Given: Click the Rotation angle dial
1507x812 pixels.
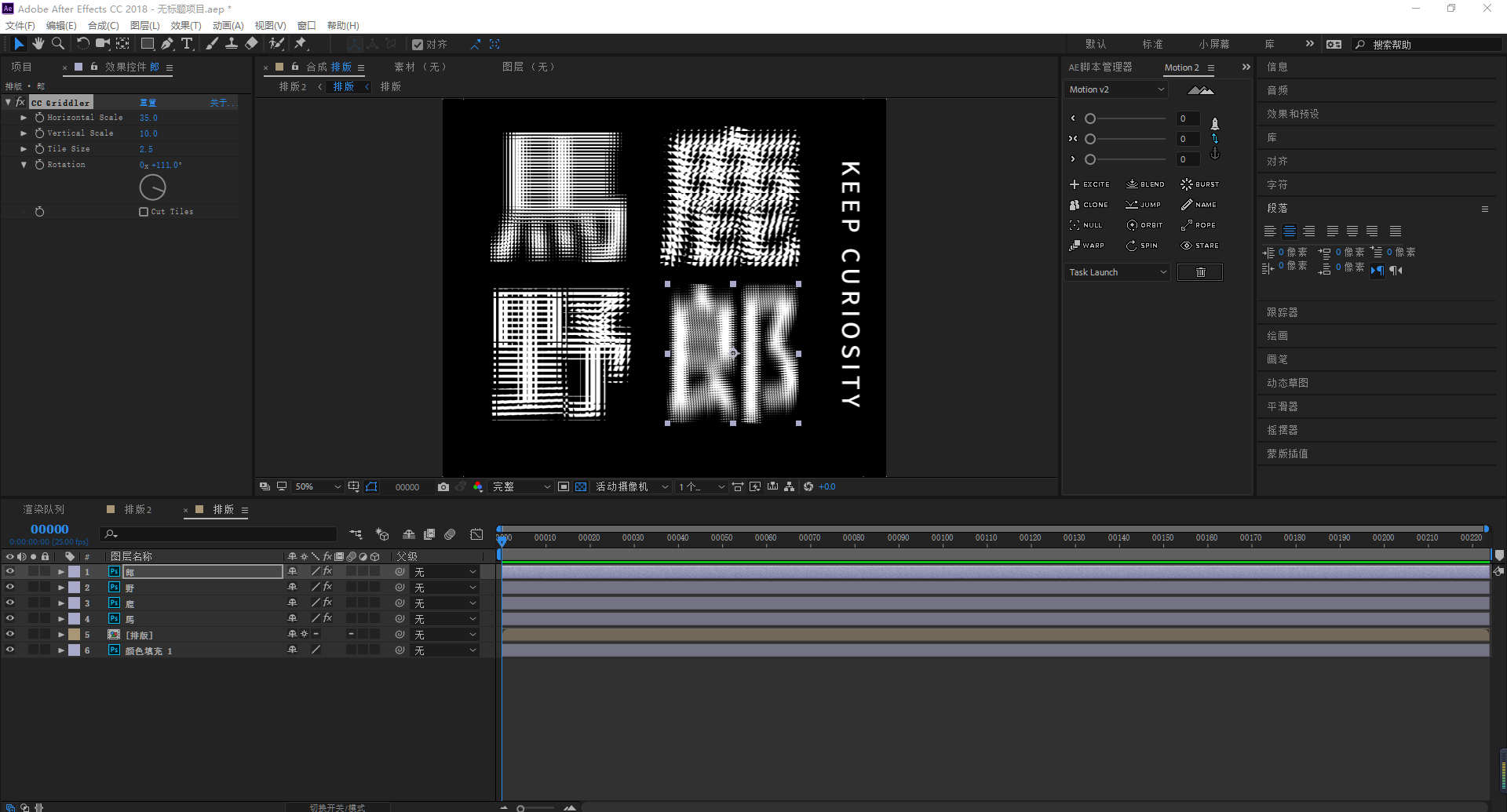Looking at the screenshot, I should 152,188.
